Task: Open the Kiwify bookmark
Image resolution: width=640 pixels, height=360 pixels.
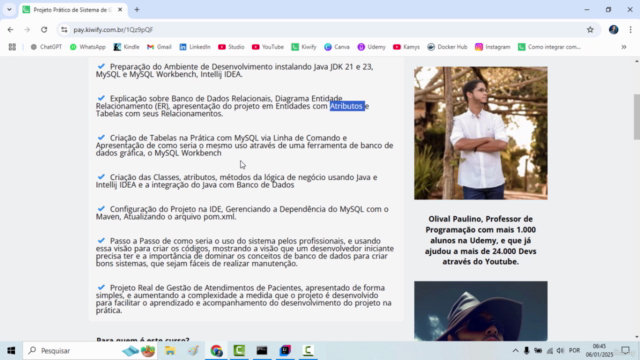Action: [304, 47]
